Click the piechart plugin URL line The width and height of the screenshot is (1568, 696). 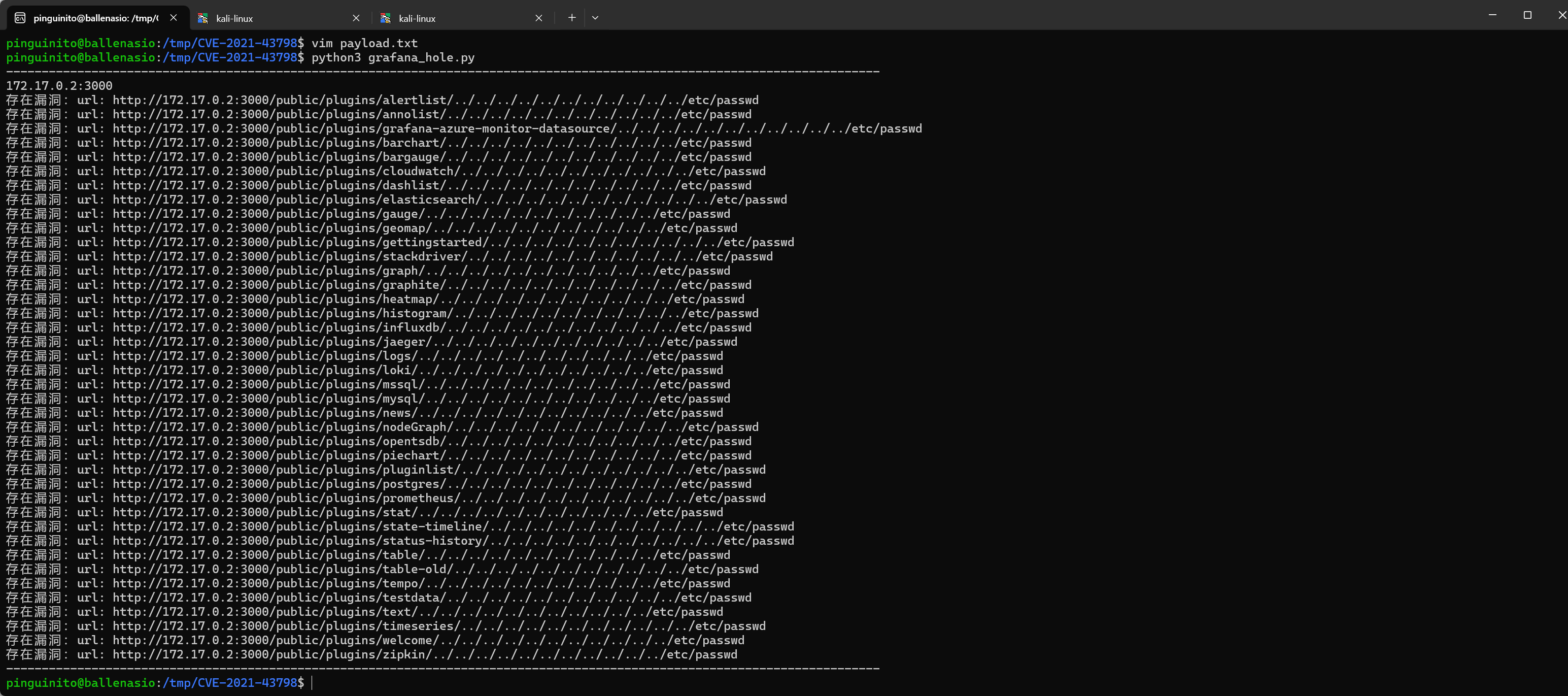[379, 455]
